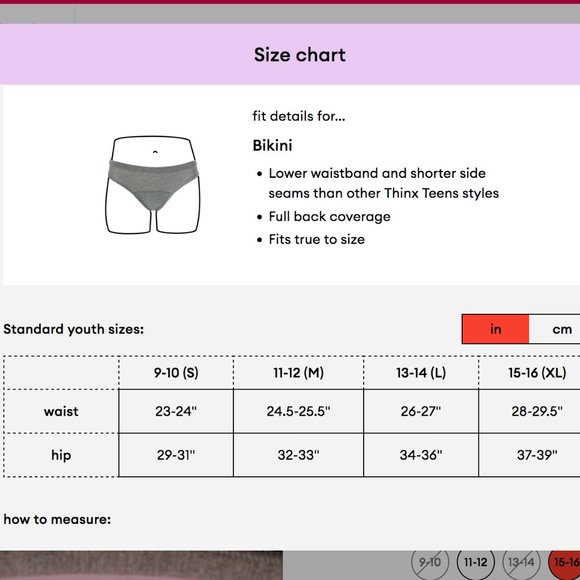Click the '9-10 (S)' column header

click(176, 372)
